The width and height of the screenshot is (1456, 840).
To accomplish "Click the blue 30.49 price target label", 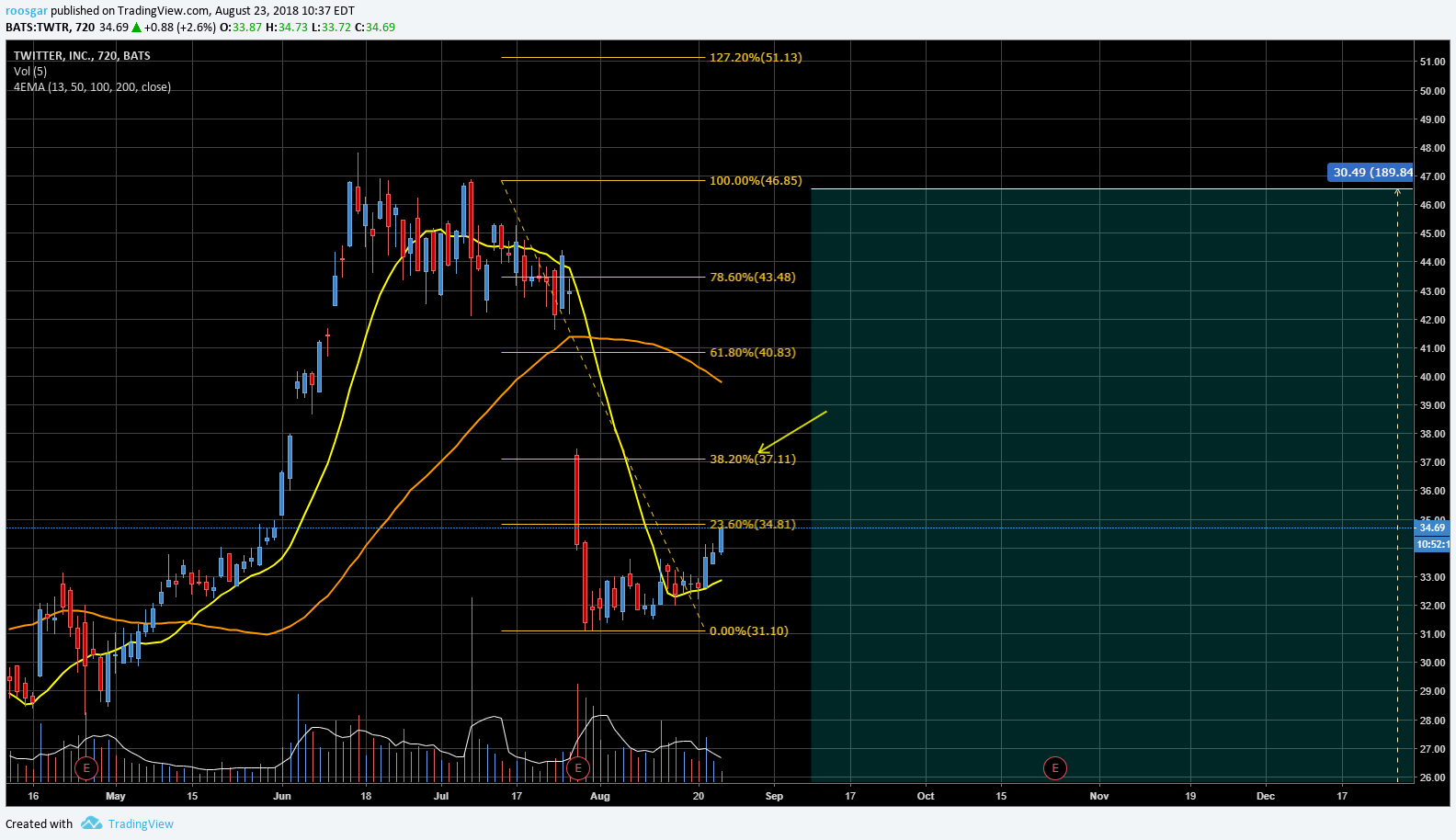I will click(1372, 172).
